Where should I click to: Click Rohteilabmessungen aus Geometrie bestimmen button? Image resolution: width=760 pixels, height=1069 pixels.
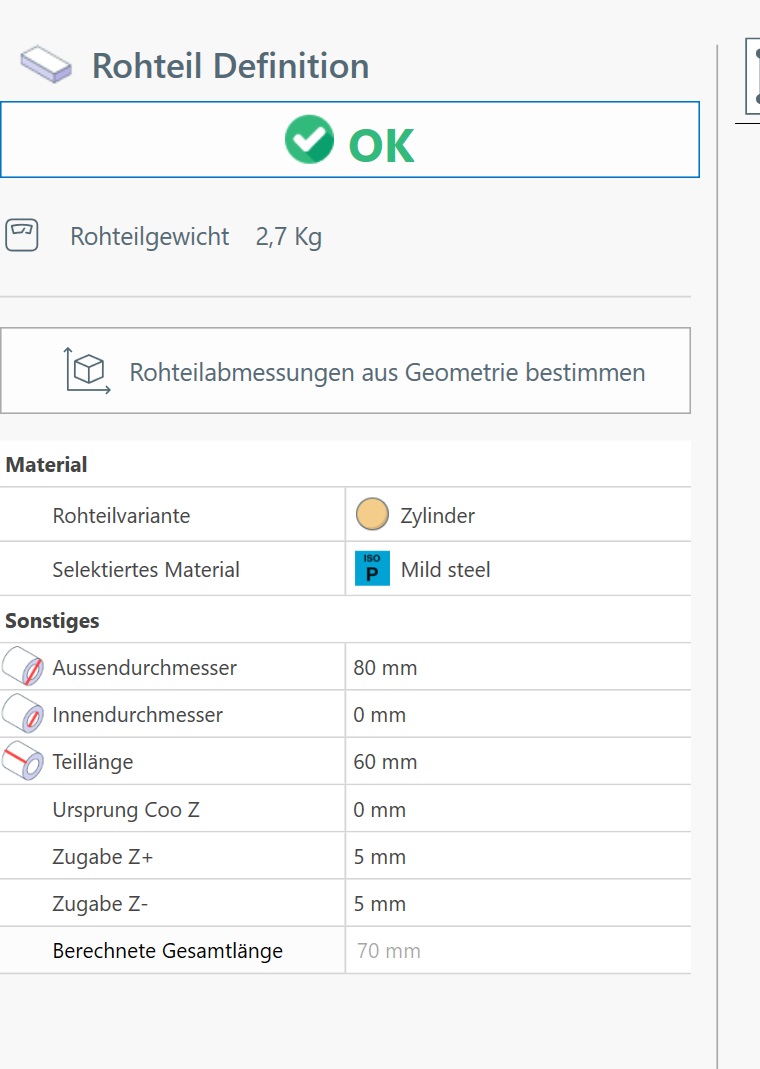coord(345,371)
